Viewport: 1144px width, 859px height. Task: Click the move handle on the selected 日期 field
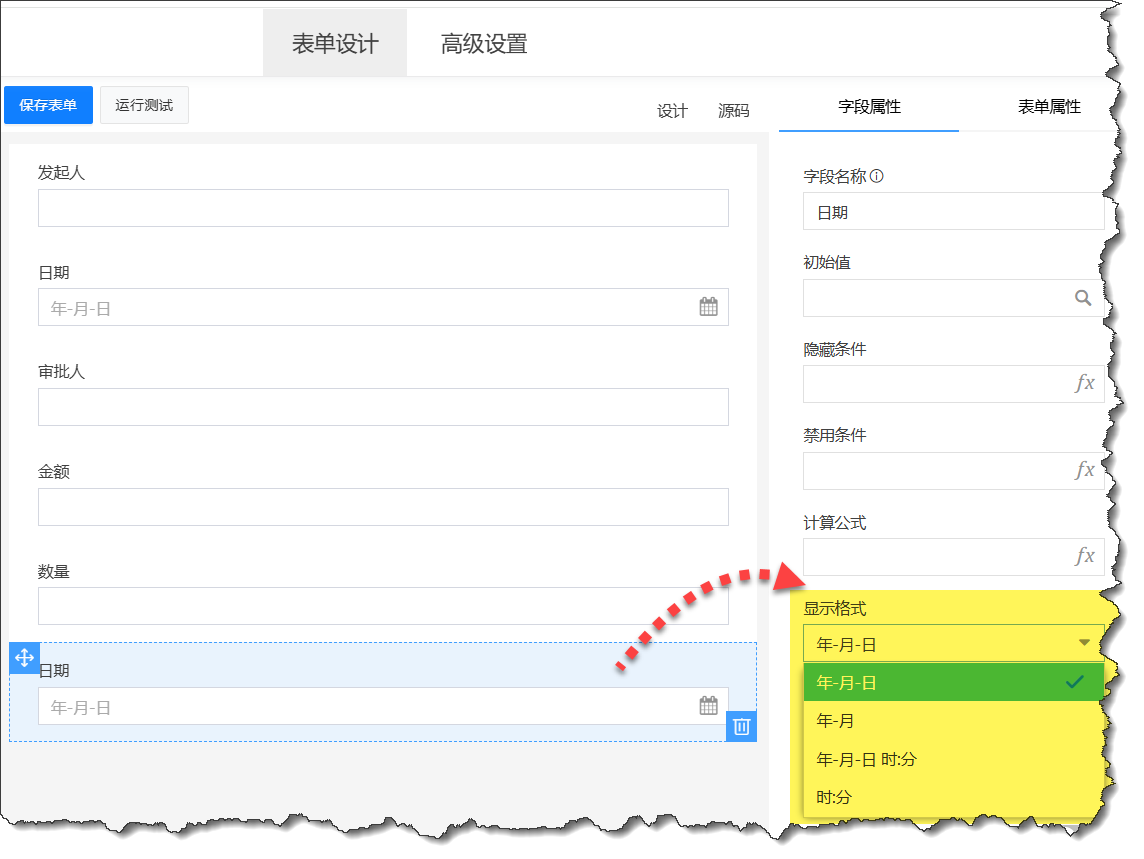[x=25, y=658]
